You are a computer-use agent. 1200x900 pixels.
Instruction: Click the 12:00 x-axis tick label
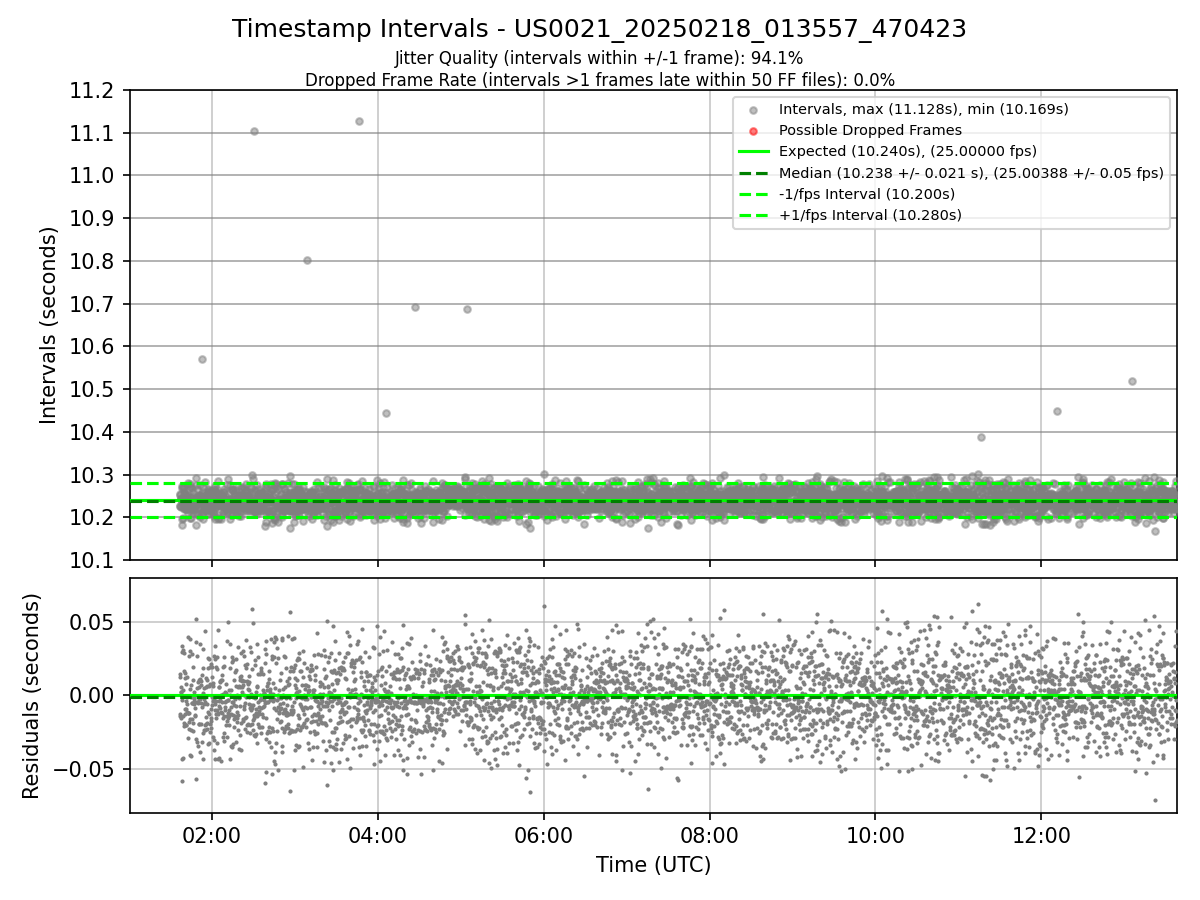1041,835
